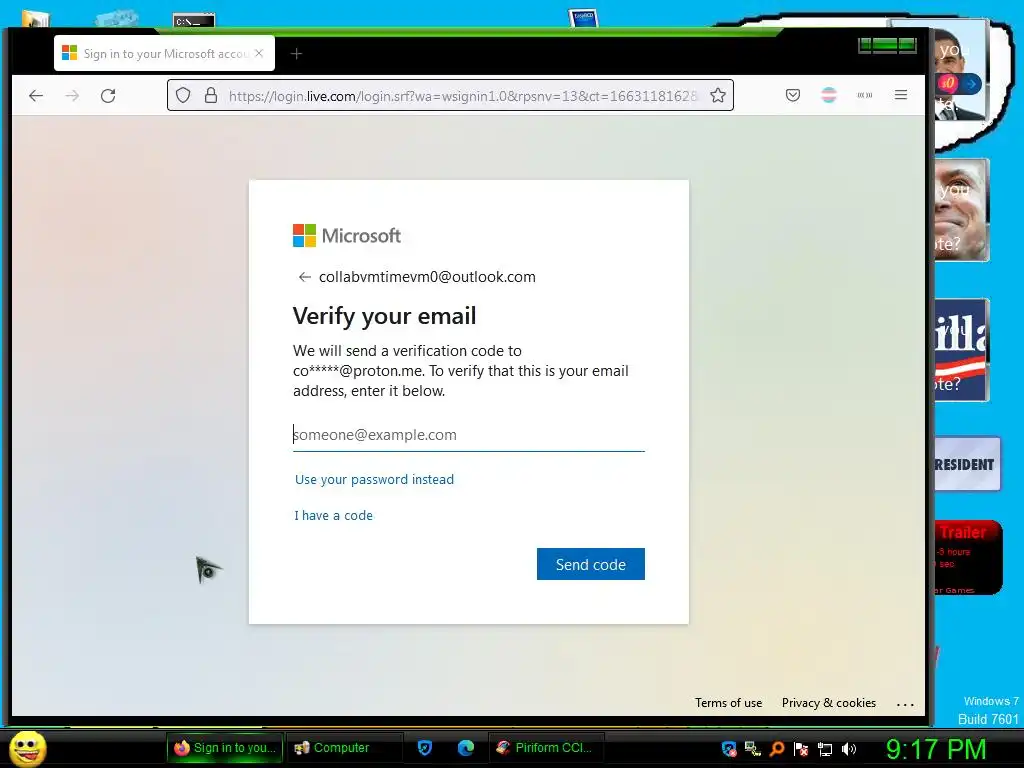Close the Microsoft sign-in tab
This screenshot has width=1024, height=768.
[x=259, y=54]
